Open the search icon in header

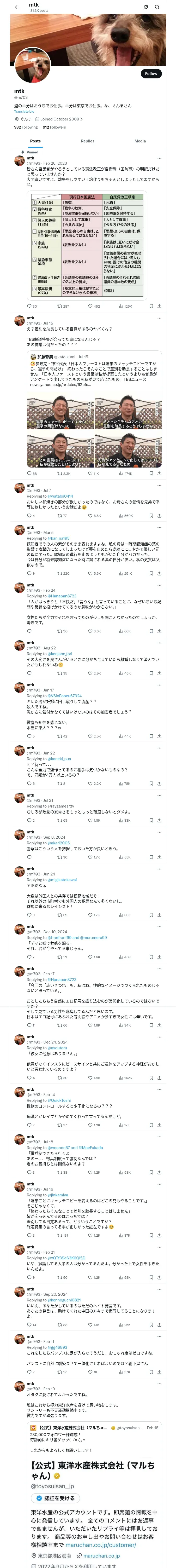[157, 7]
